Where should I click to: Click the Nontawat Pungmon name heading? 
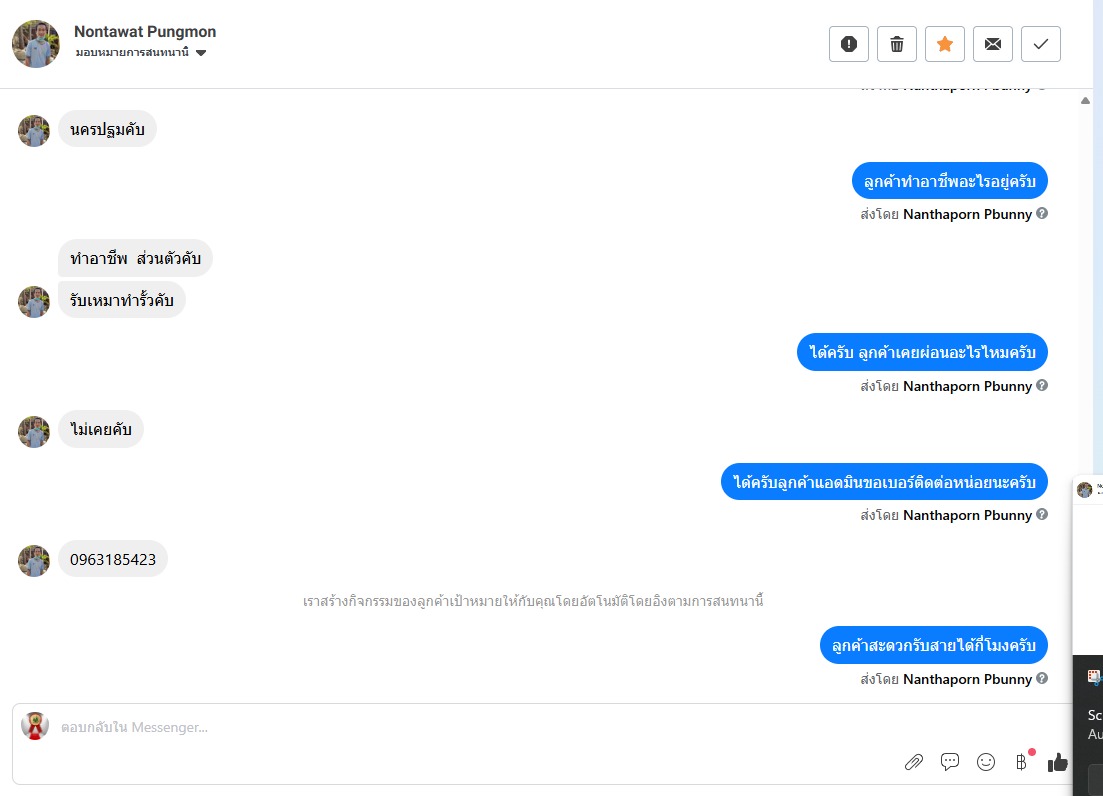click(x=145, y=32)
